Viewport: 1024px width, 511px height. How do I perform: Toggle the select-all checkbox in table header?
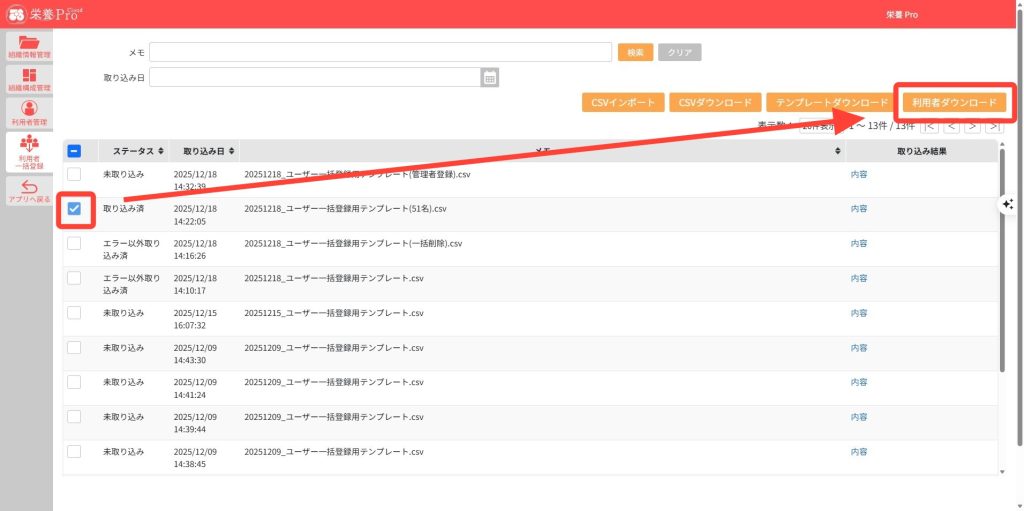[x=74, y=151]
